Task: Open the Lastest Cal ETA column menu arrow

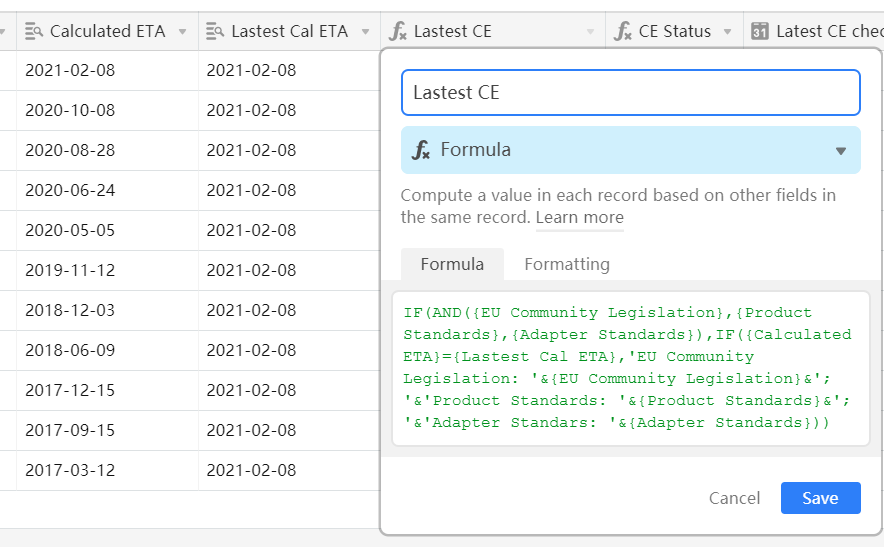Action: point(365,32)
